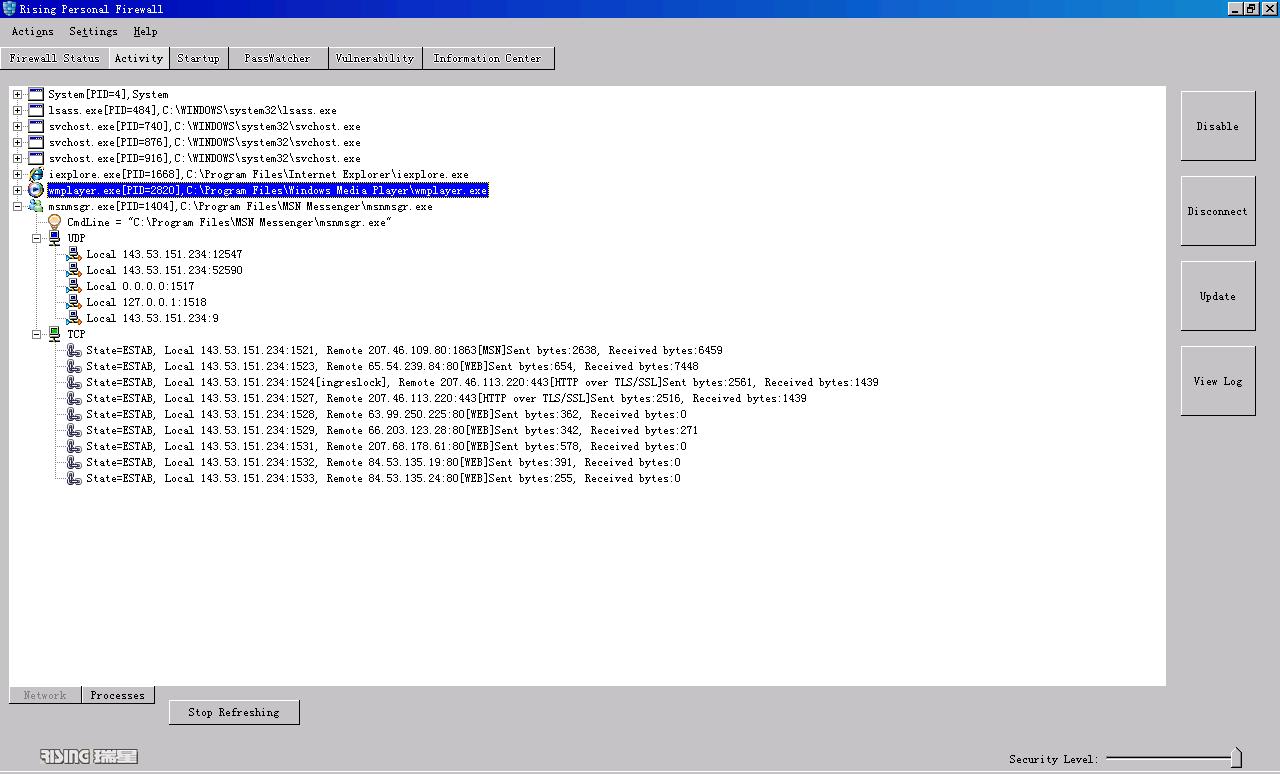Click the UDP 143.53.151.234:9 endpoint icon

(x=74, y=318)
